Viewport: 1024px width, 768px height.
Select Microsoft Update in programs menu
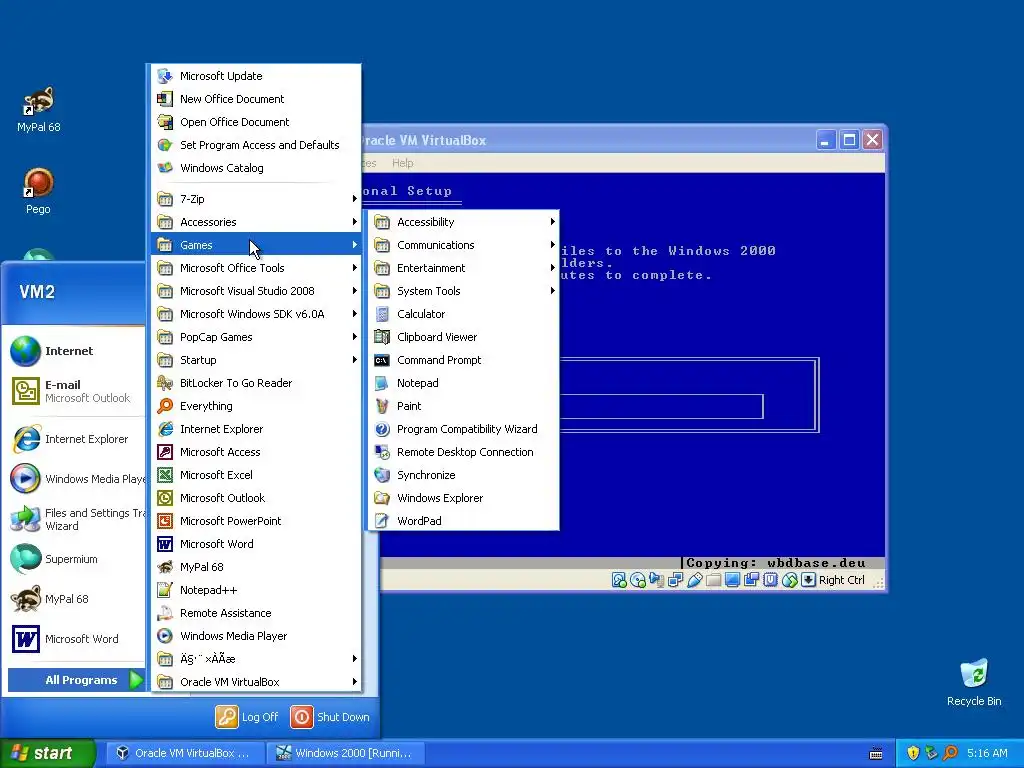pos(256,76)
